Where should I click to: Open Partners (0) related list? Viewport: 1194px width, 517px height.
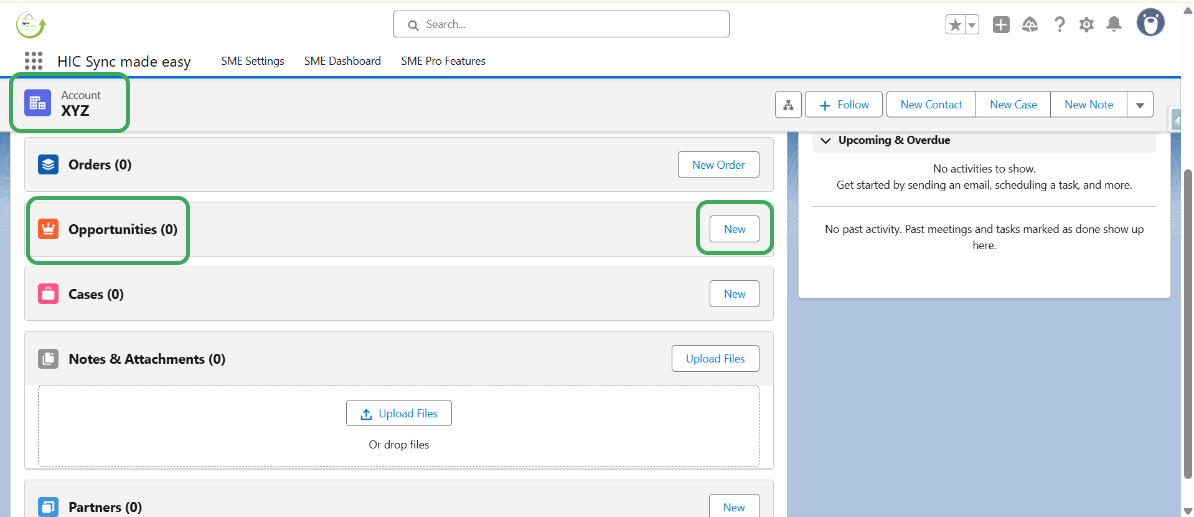click(105, 507)
